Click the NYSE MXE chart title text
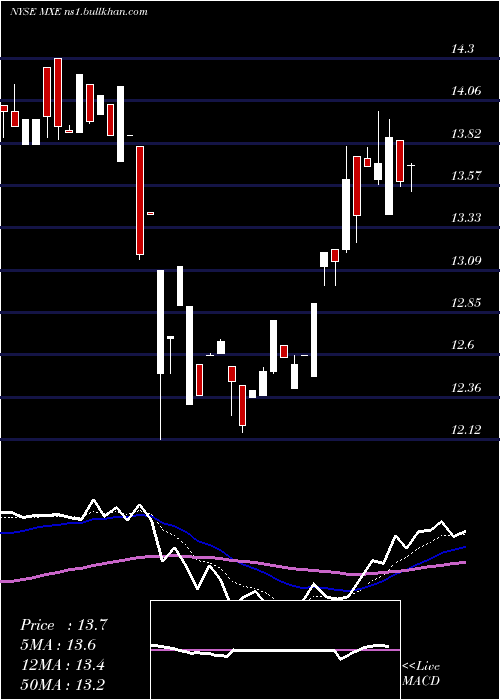Image resolution: width=500 pixels, height=700 pixels. (79, 11)
